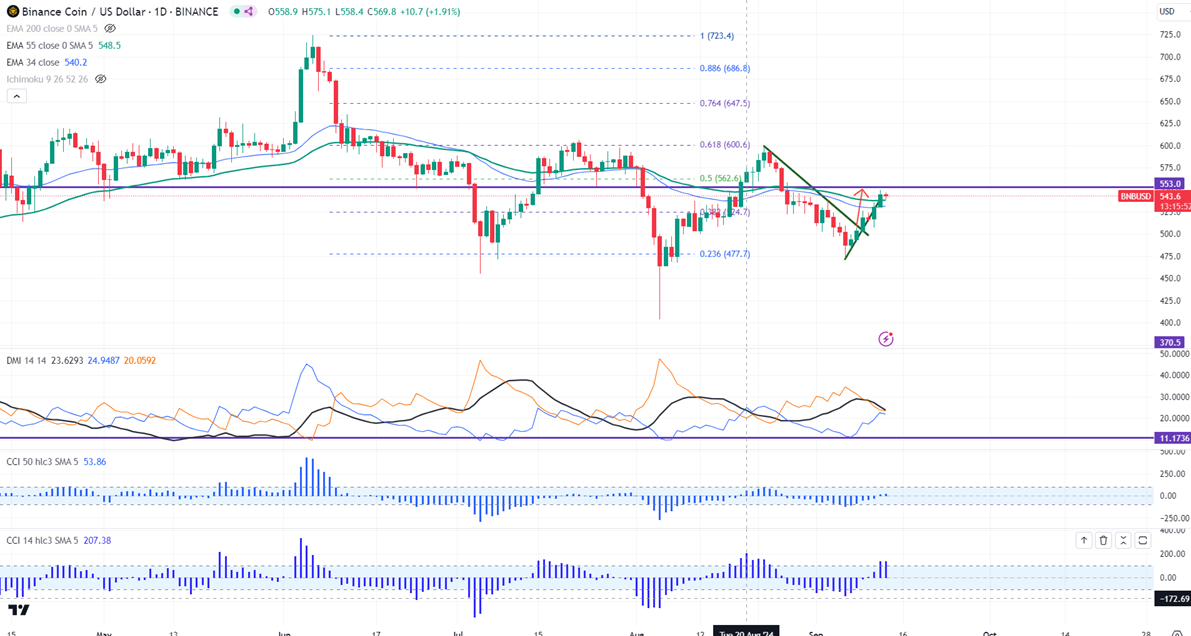1191x636 pixels.
Task: Click the CCI 50 value 53.86
Action: pos(97,461)
